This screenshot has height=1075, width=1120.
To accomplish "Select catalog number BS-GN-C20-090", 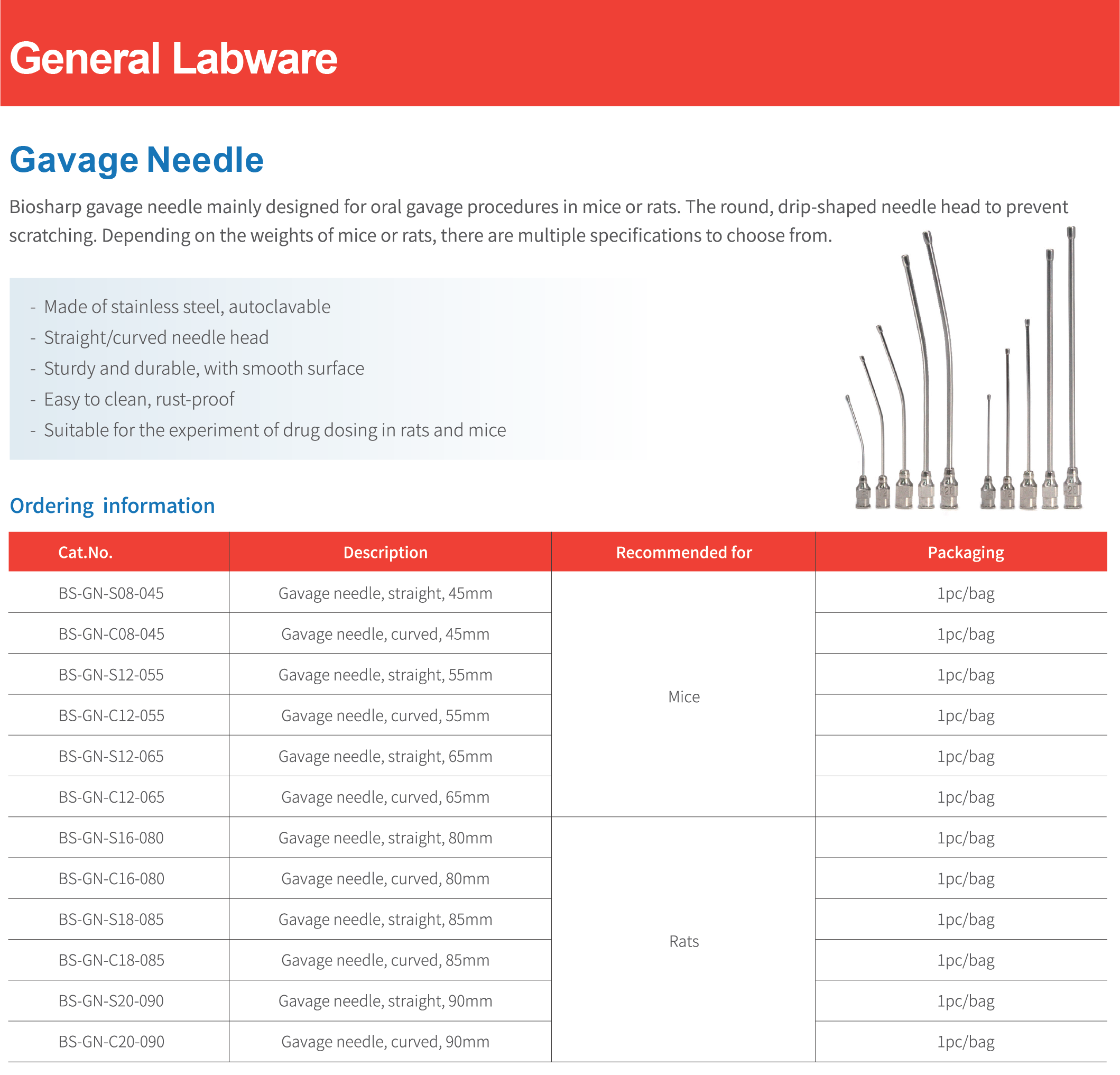I will pyautogui.click(x=111, y=1041).
